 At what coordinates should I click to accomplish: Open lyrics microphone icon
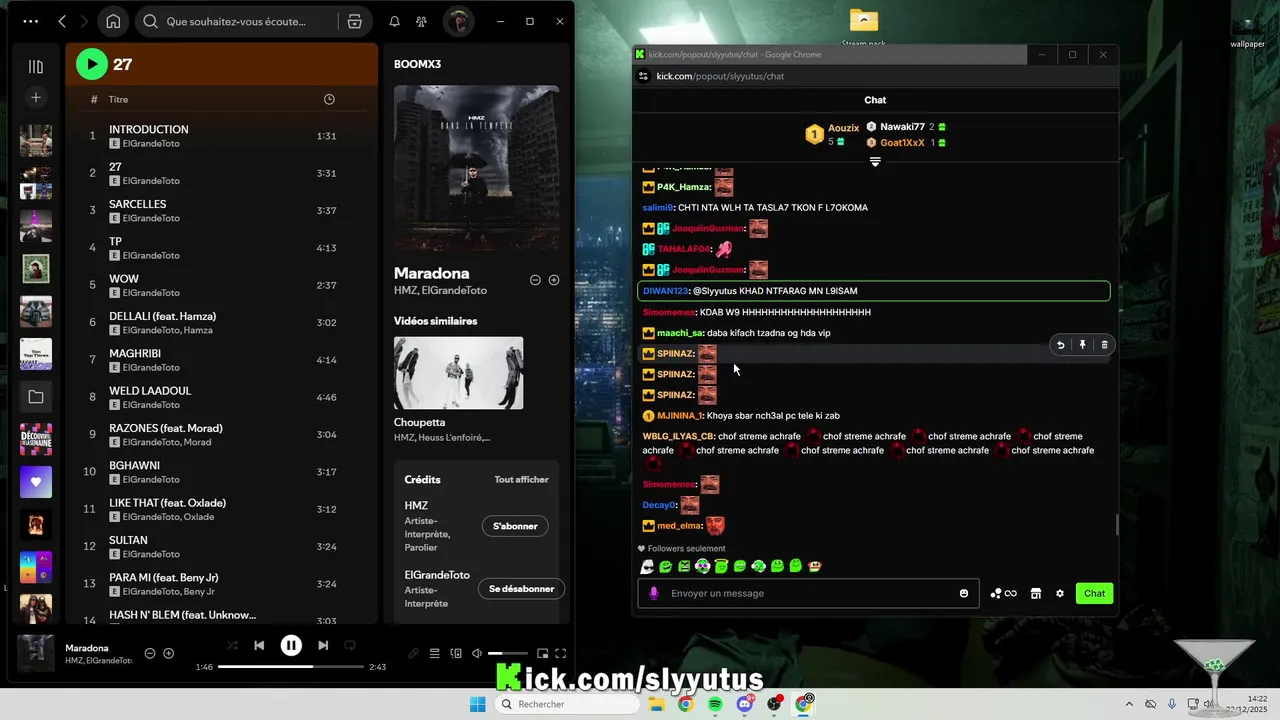pos(413,654)
